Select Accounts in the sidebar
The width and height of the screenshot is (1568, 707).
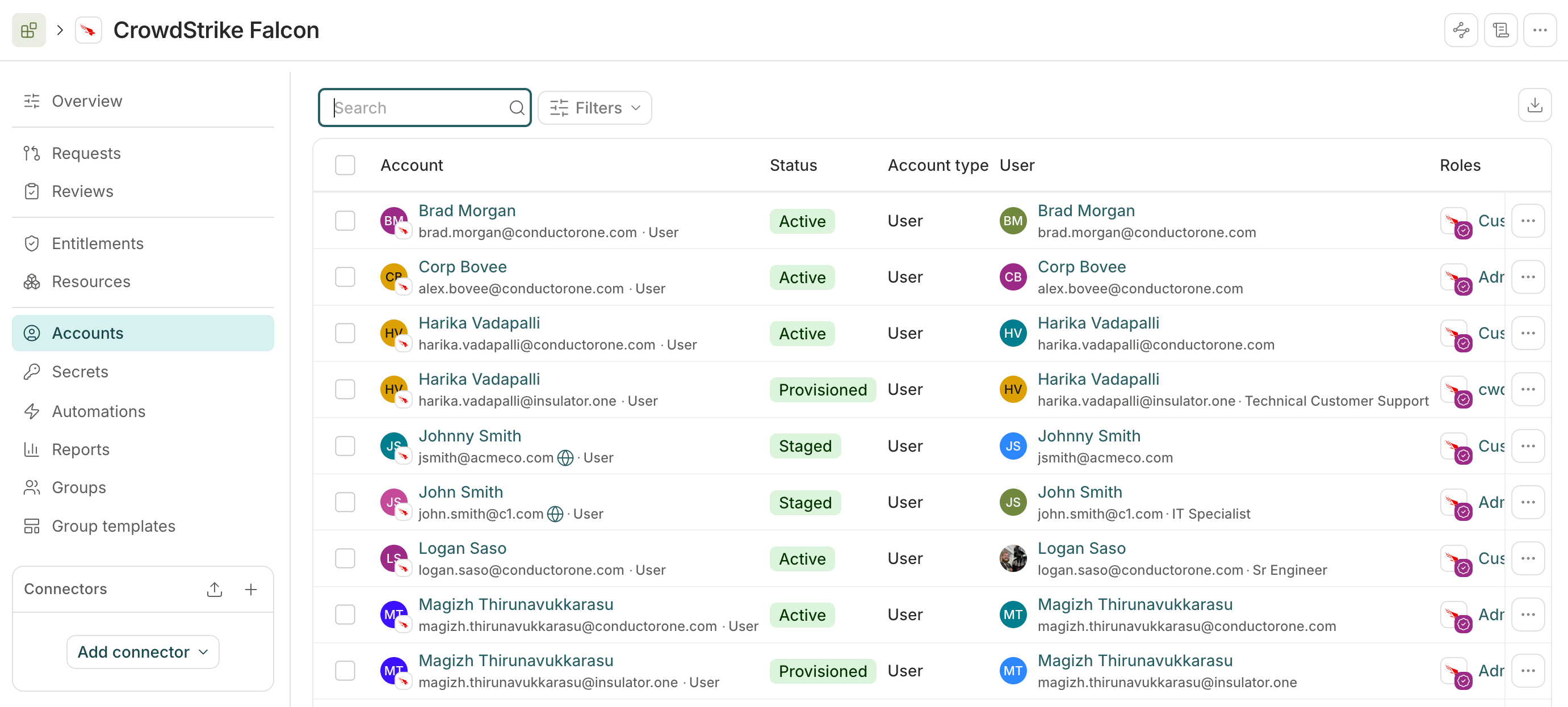coord(143,334)
